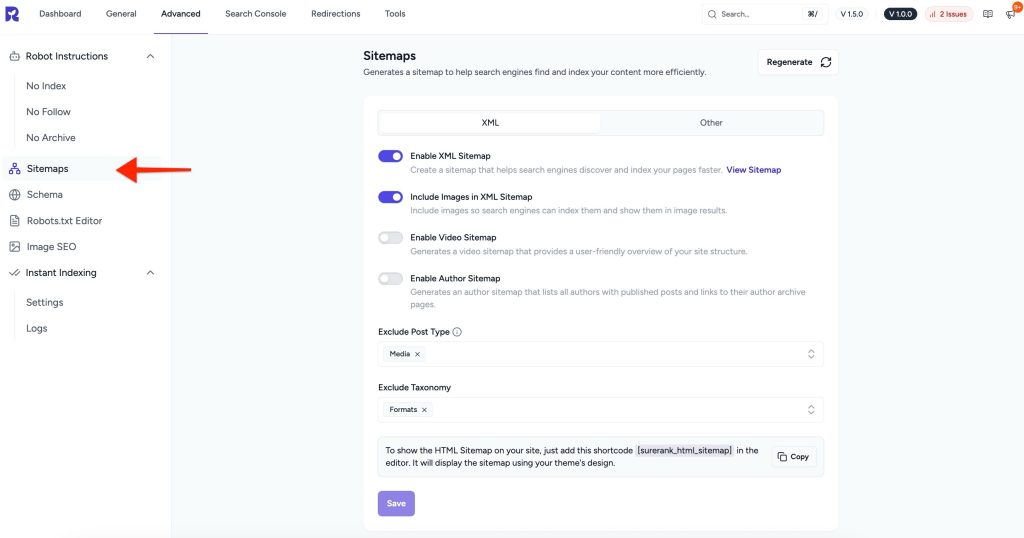This screenshot has width=1024, height=538.
Task: Open No Index in the sidebar
Action: coord(46,86)
